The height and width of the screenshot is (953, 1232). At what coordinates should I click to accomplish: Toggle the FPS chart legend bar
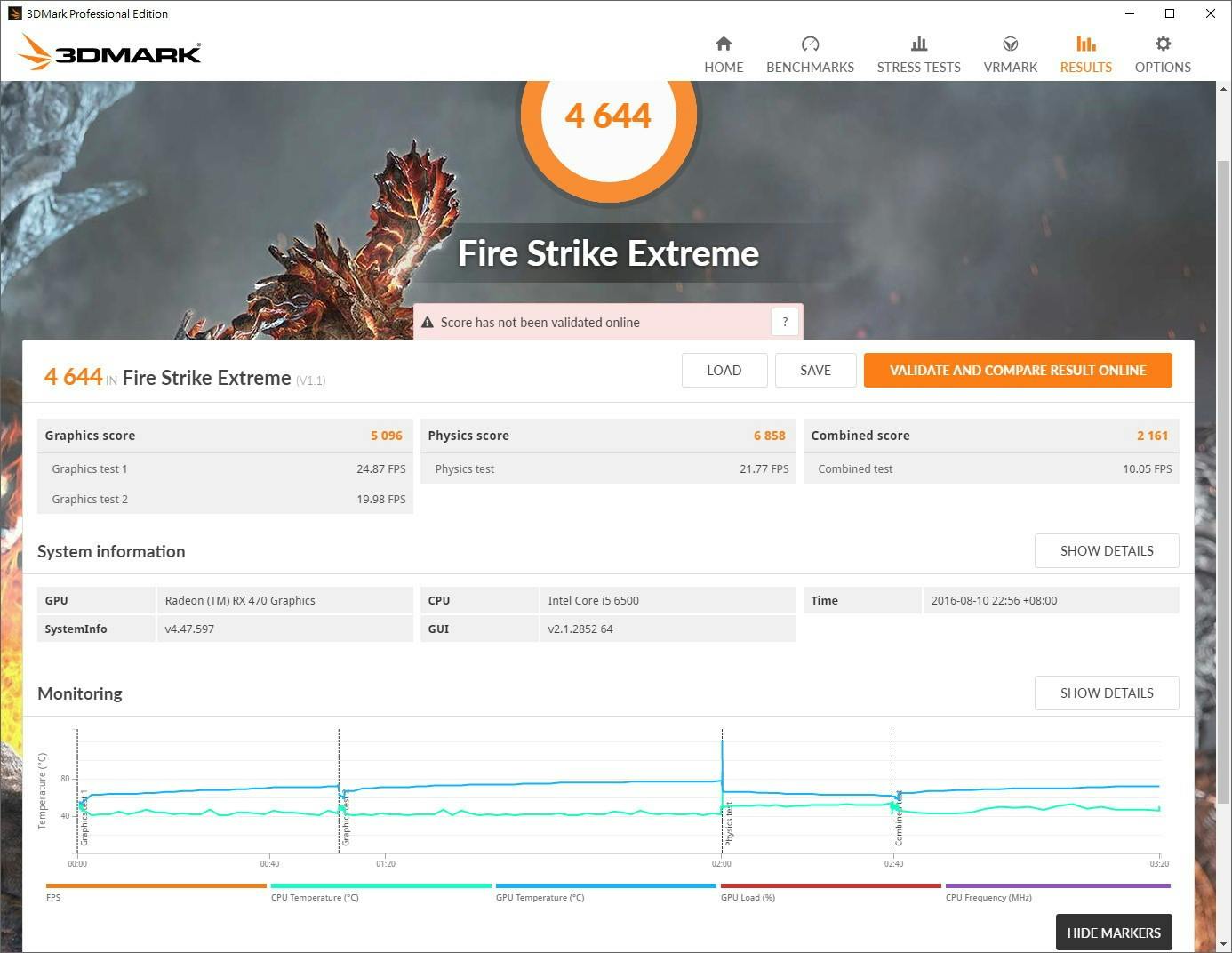pos(156,886)
